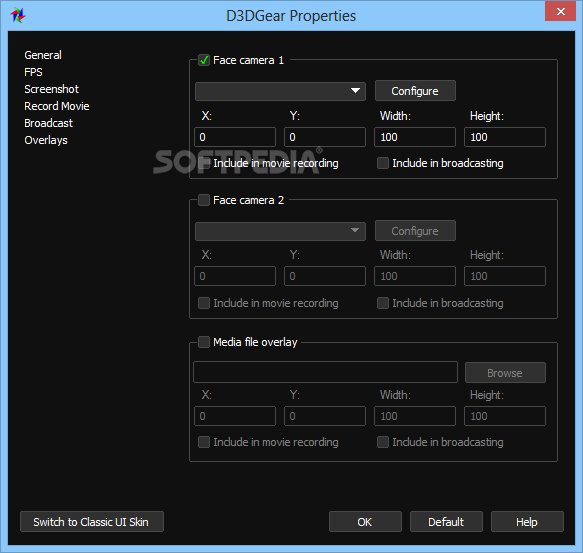Click Configure button for Face camera 2
The height and width of the screenshot is (553, 583).
(x=415, y=231)
